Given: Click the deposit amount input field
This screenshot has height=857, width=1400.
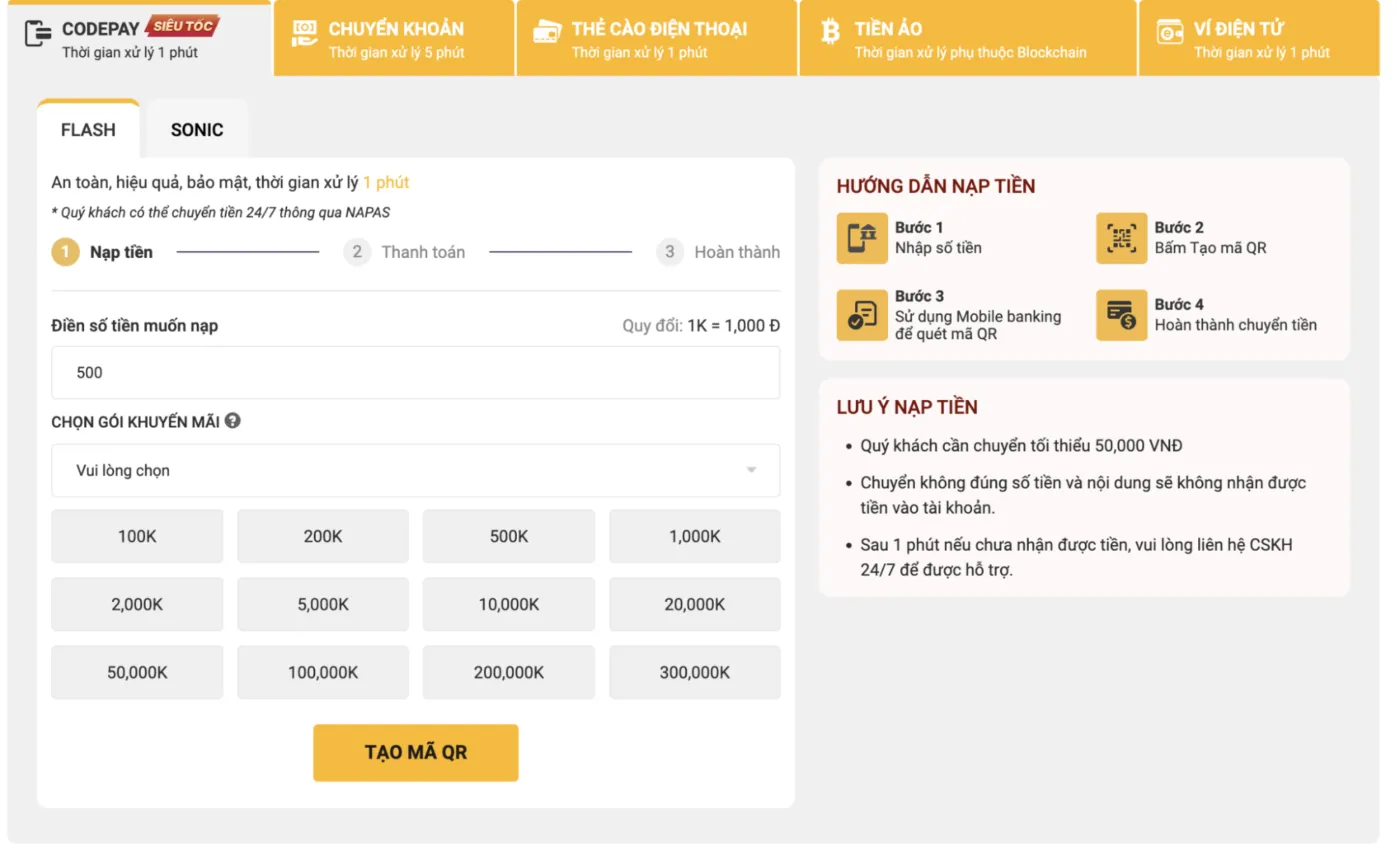Looking at the screenshot, I should (x=415, y=372).
